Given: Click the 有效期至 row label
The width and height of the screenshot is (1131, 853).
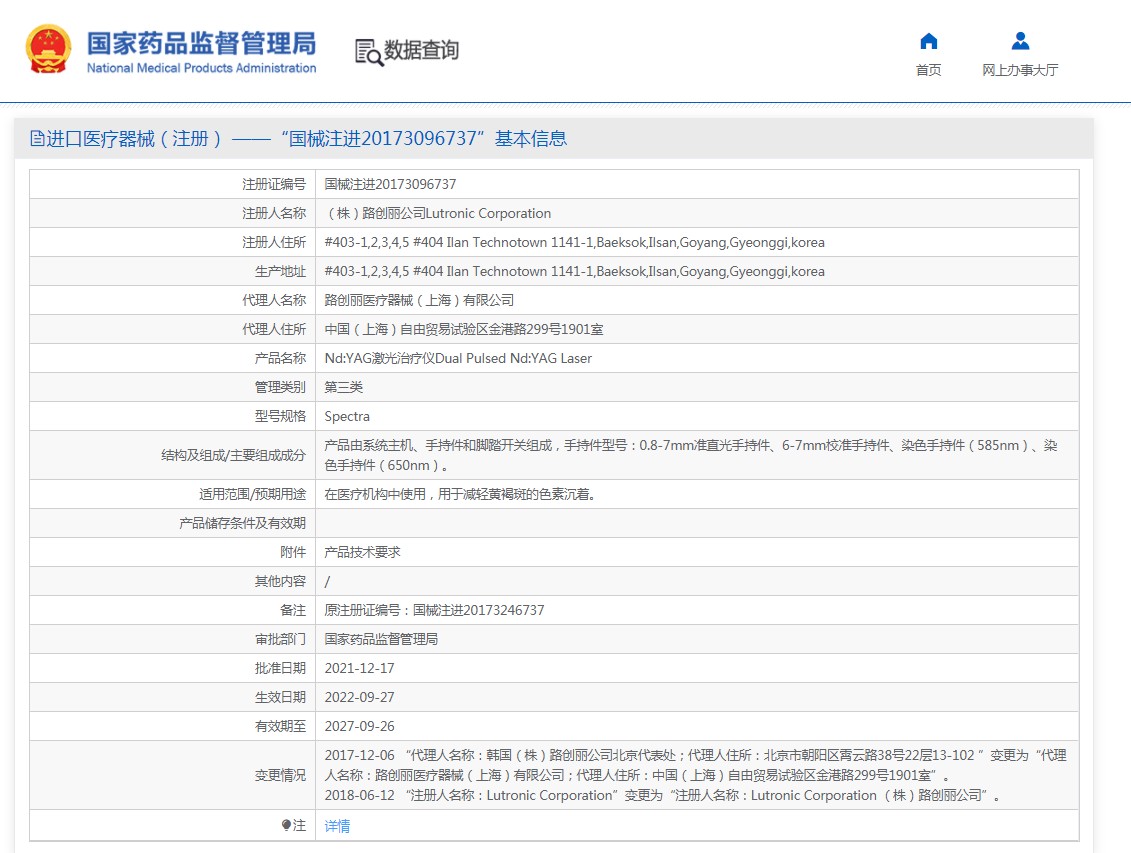Looking at the screenshot, I should point(281,726).
